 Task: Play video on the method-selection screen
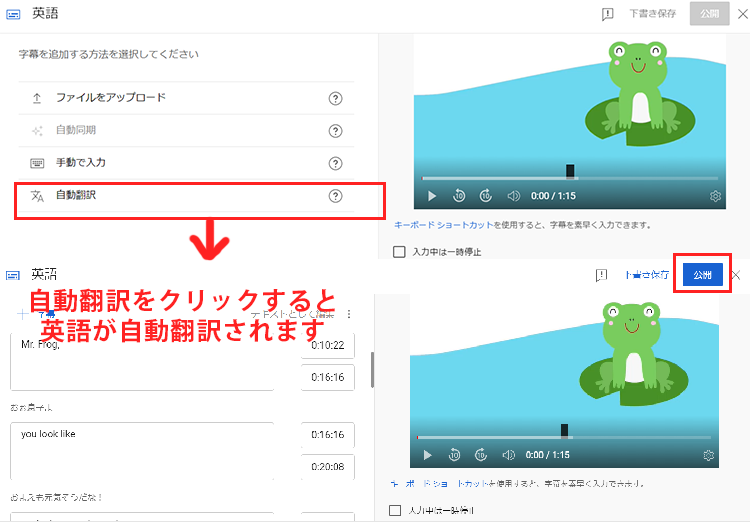click(432, 196)
